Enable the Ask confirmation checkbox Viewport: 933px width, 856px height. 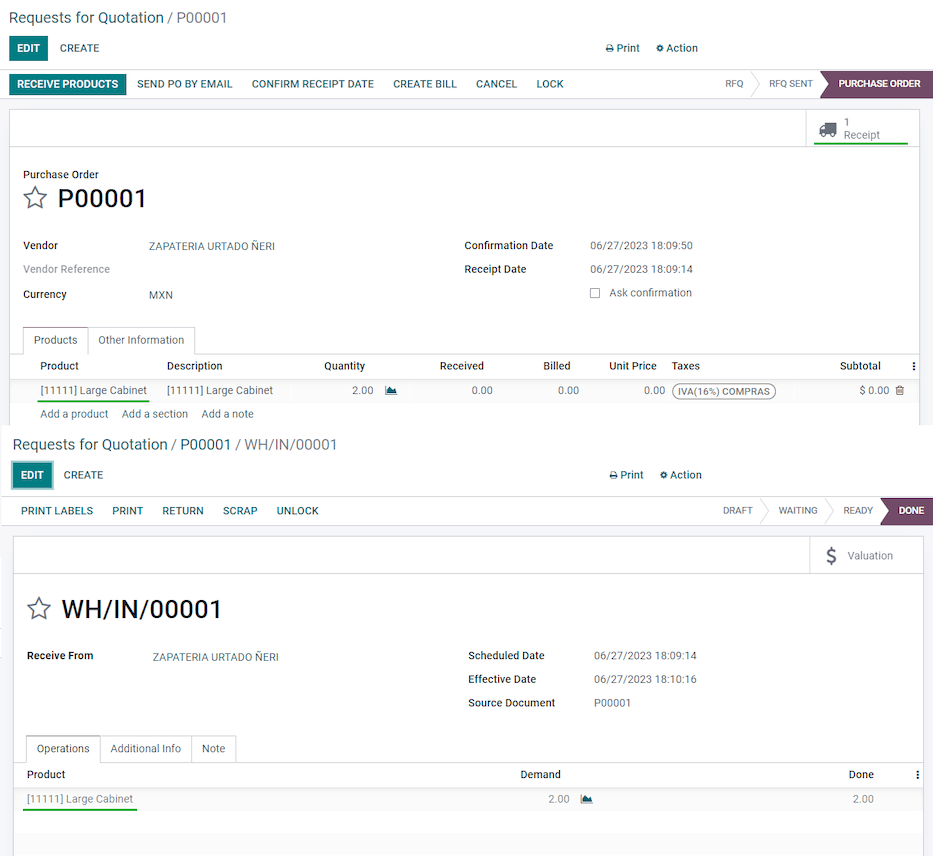[595, 293]
